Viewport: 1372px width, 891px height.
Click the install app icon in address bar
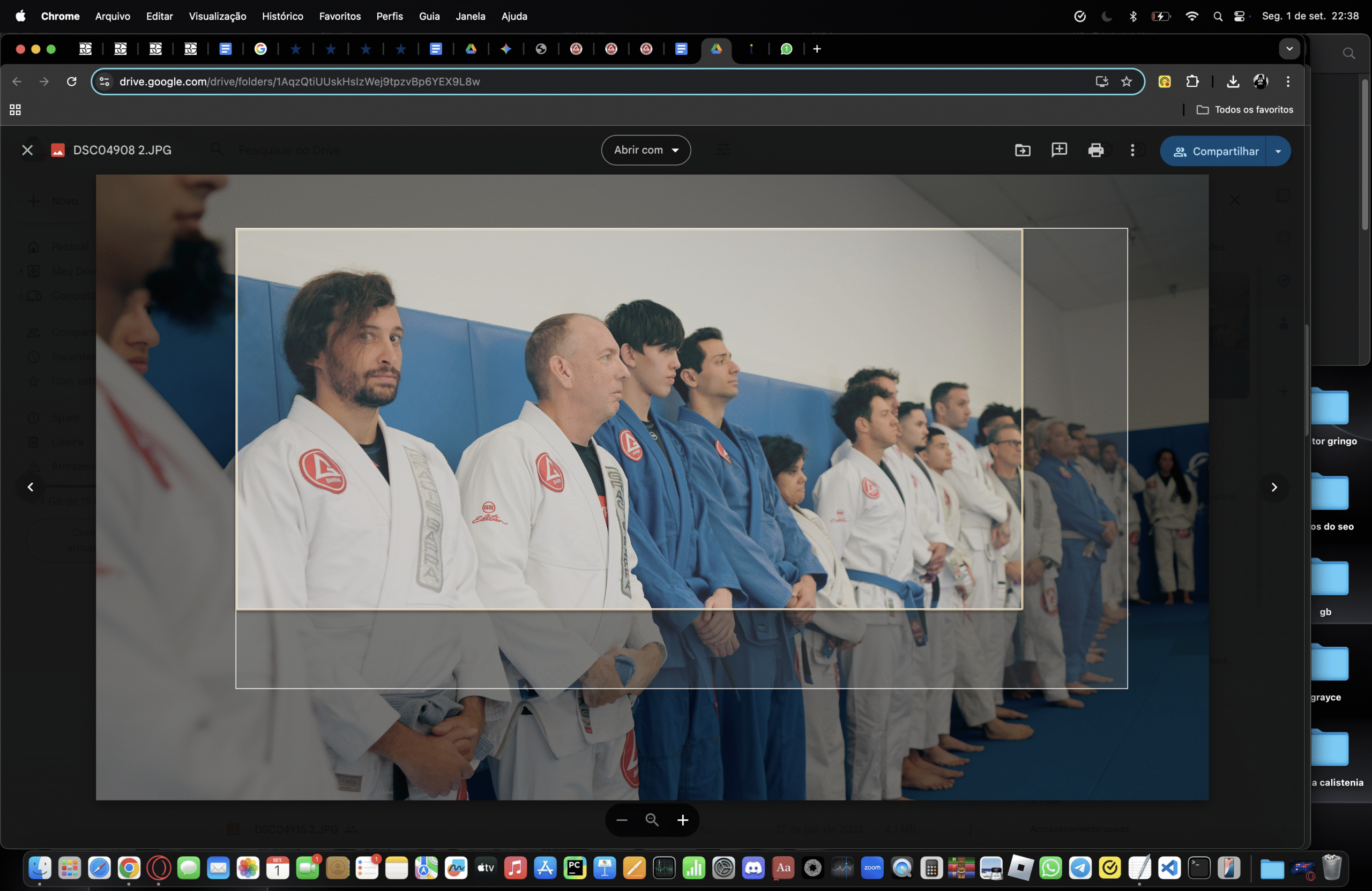click(1102, 81)
